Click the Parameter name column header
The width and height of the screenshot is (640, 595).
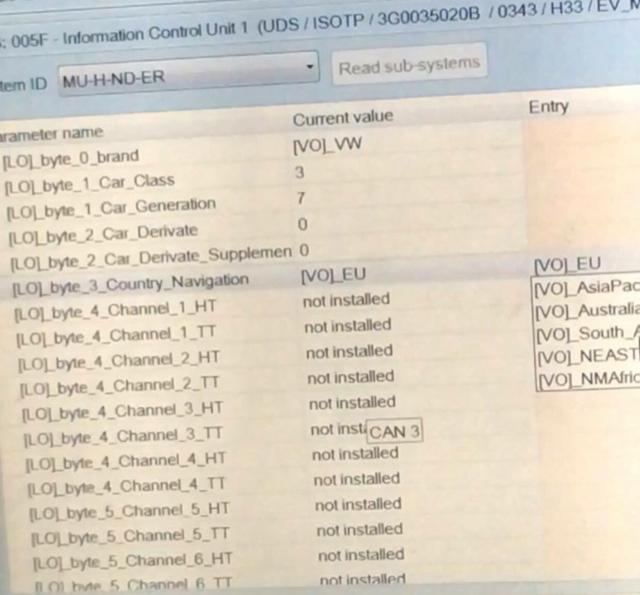[x=51, y=134]
